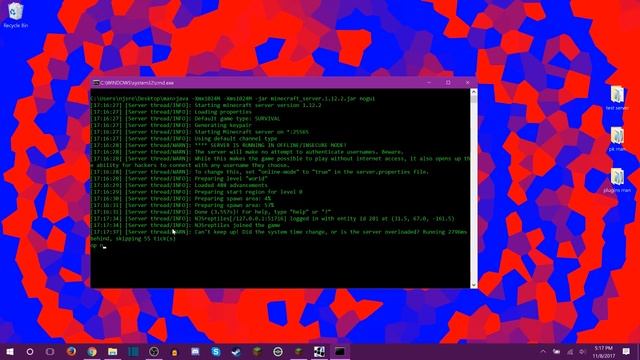640x360 pixels.
Task: Click the cmd window title bar text
Action: coord(137,83)
